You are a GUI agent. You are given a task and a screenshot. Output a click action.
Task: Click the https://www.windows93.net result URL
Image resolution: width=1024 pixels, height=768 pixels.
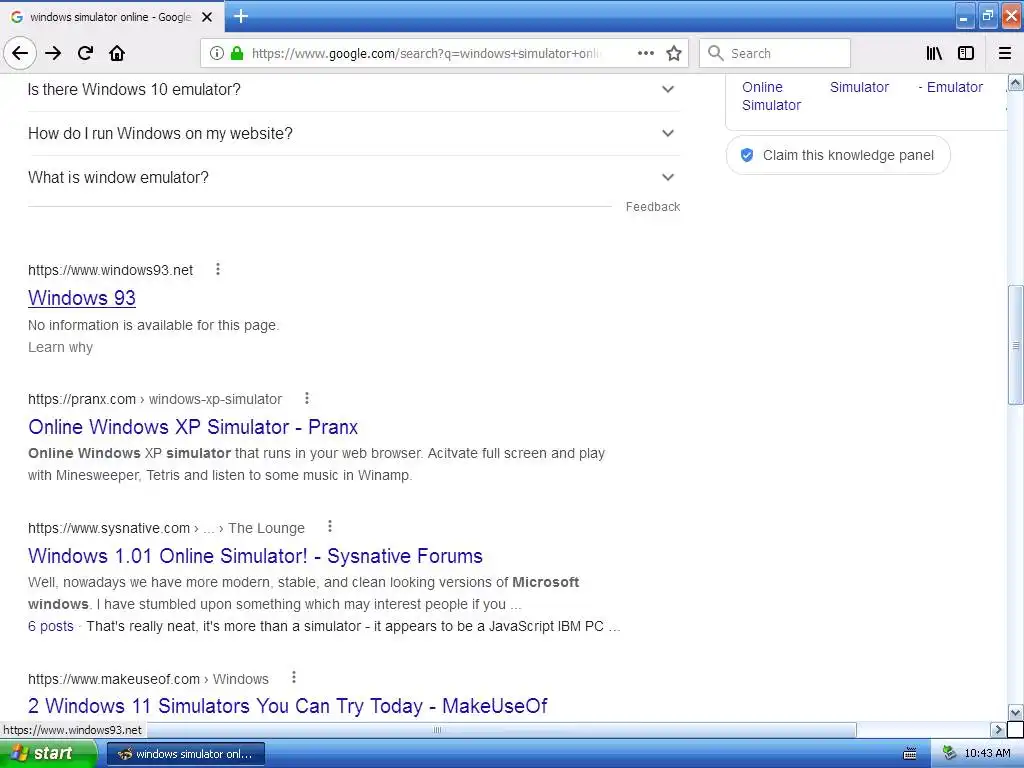coord(110,270)
